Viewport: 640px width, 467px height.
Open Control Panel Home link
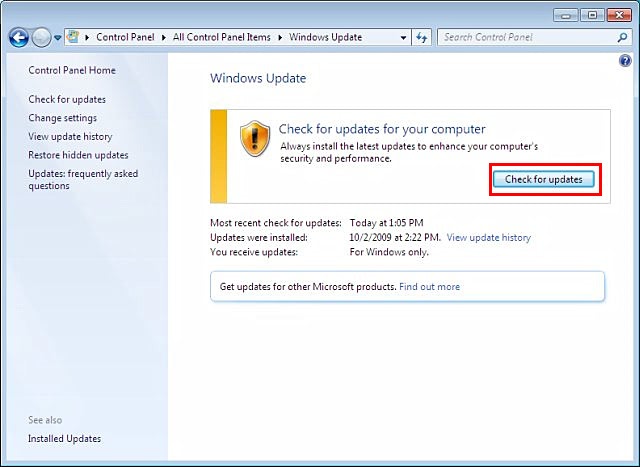click(x=72, y=70)
